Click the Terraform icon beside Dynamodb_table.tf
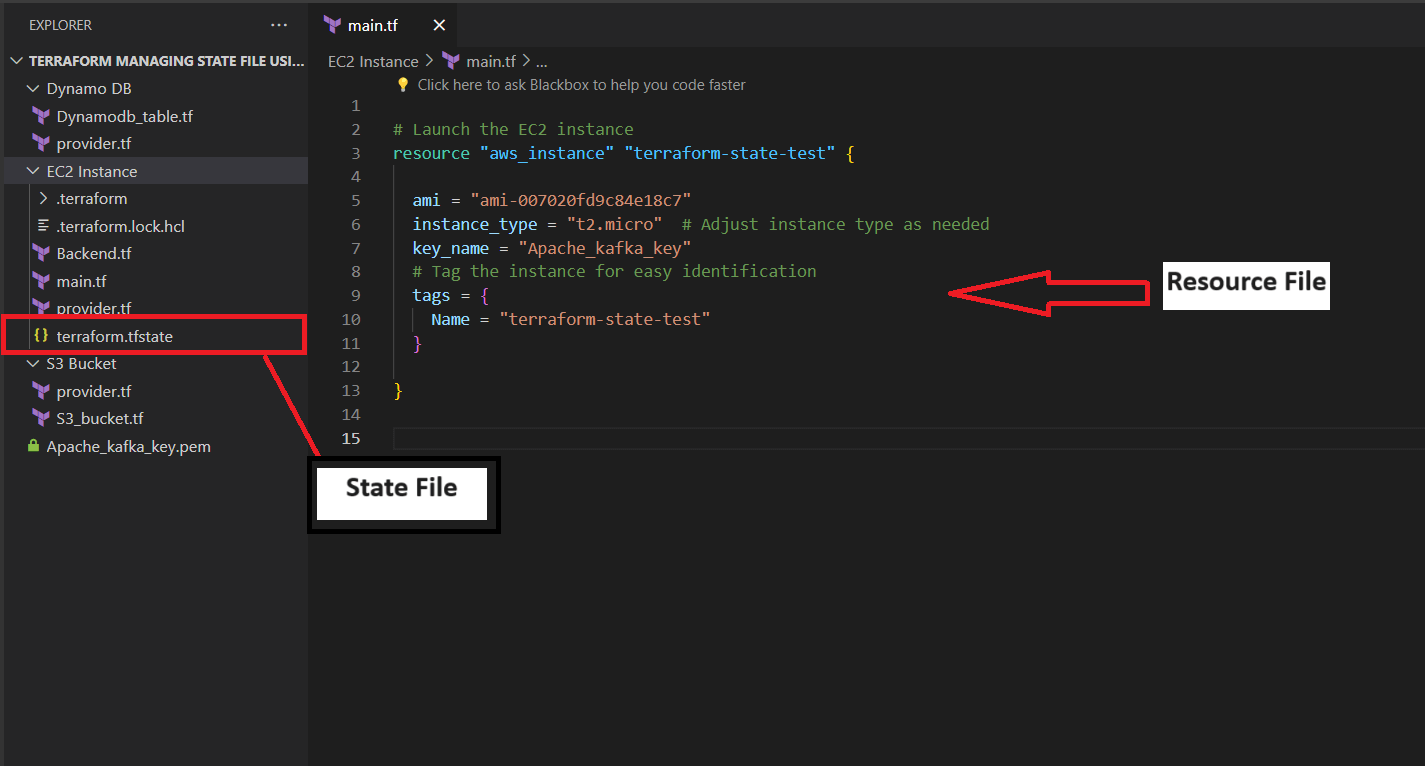Viewport: 1425px width, 766px height. point(41,116)
